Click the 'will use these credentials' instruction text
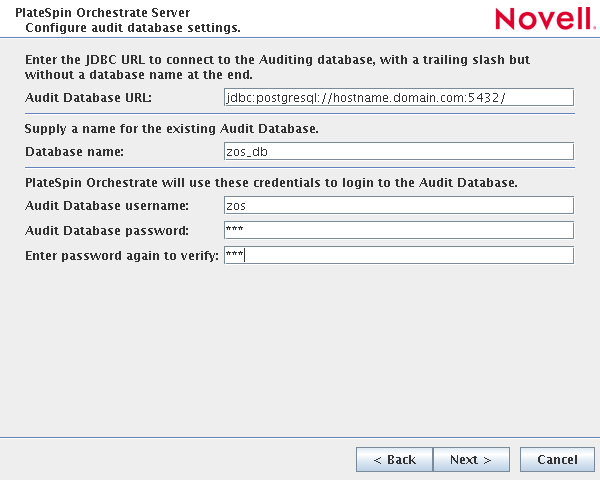600x480 pixels. tap(270, 183)
